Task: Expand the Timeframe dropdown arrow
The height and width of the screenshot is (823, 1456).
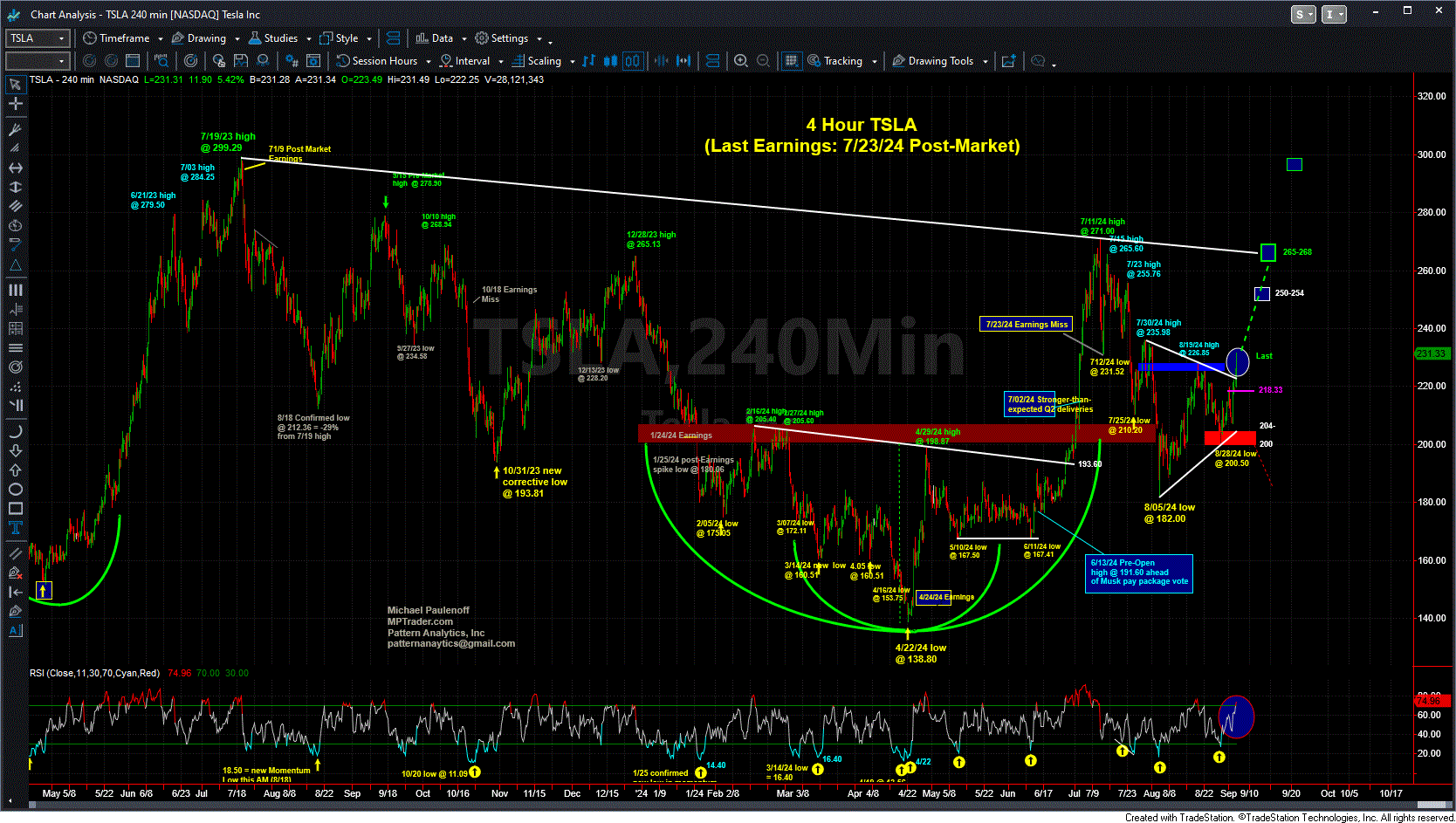Action: [x=160, y=38]
